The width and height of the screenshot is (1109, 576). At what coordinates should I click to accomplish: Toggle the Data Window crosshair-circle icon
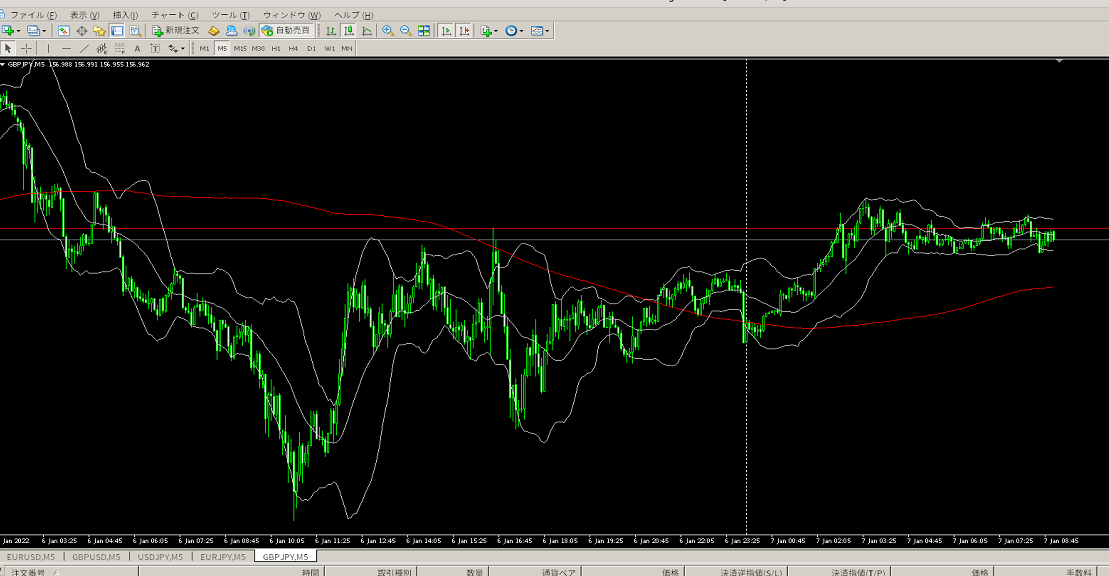point(82,30)
